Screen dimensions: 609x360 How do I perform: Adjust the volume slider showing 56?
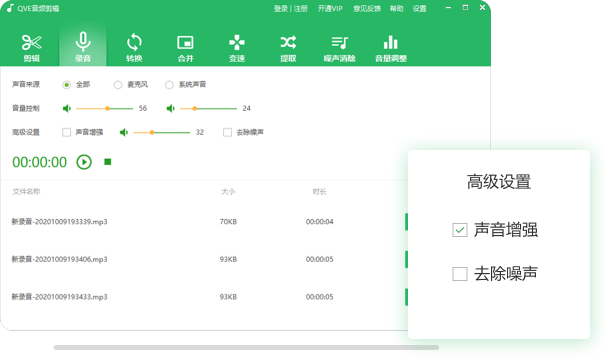click(x=104, y=108)
